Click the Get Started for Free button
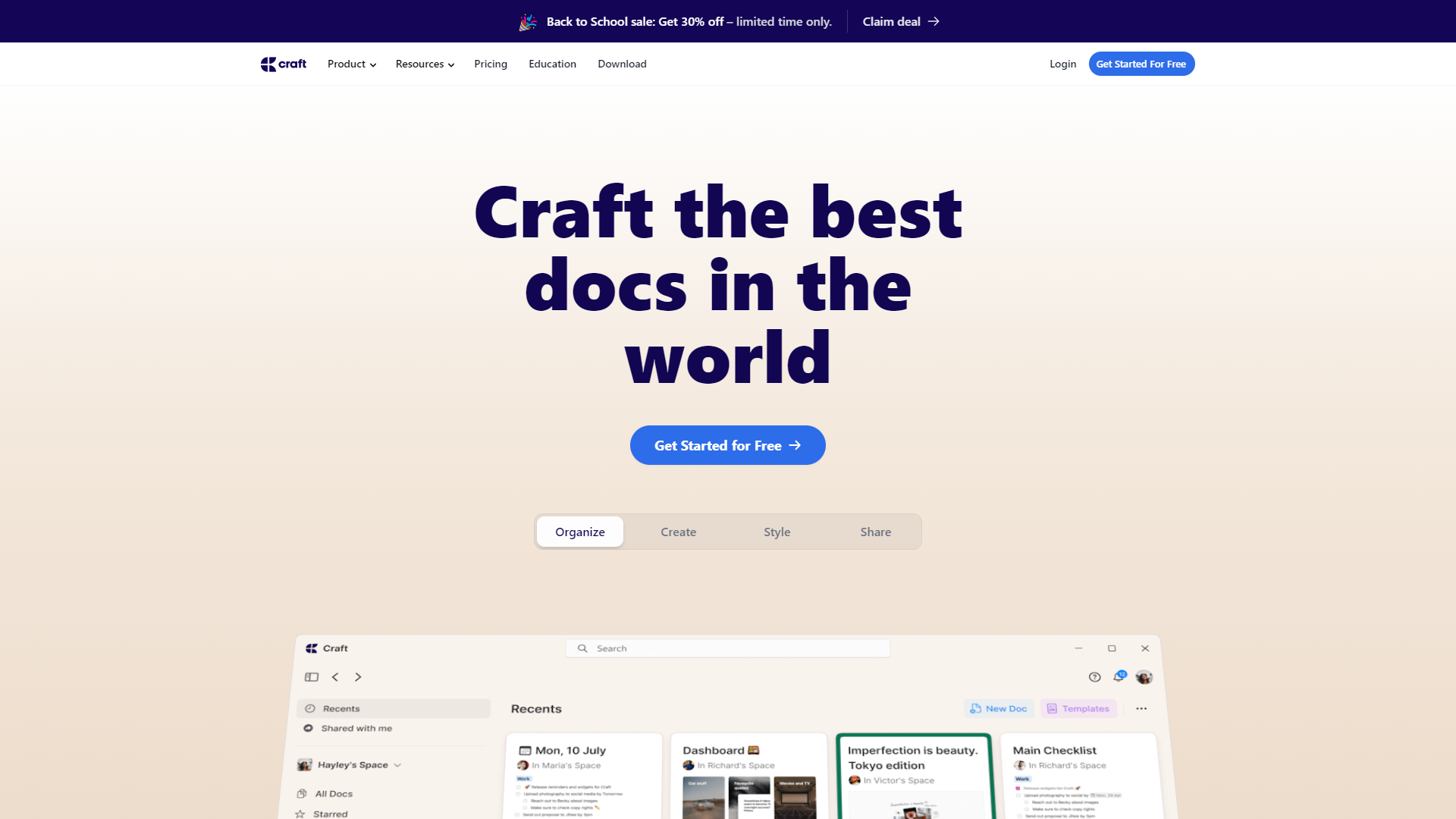The image size is (1456, 819). click(x=727, y=445)
